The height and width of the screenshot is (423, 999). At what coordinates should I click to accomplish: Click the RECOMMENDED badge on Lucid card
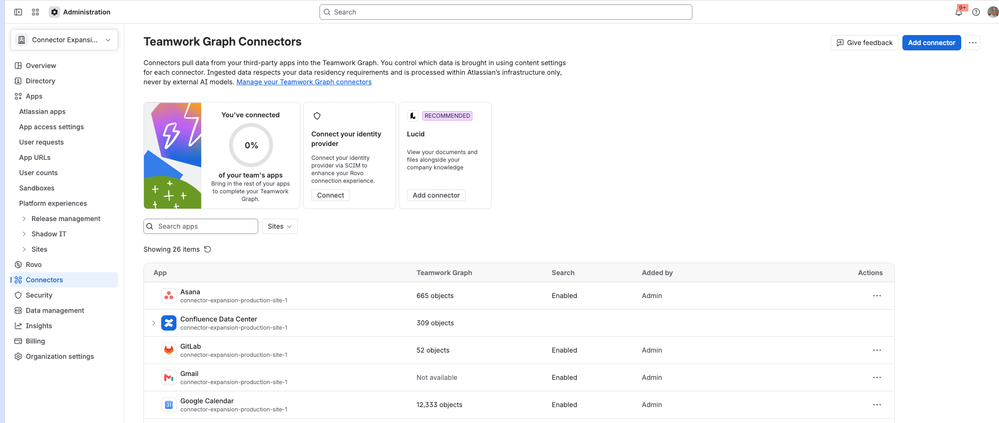point(447,116)
